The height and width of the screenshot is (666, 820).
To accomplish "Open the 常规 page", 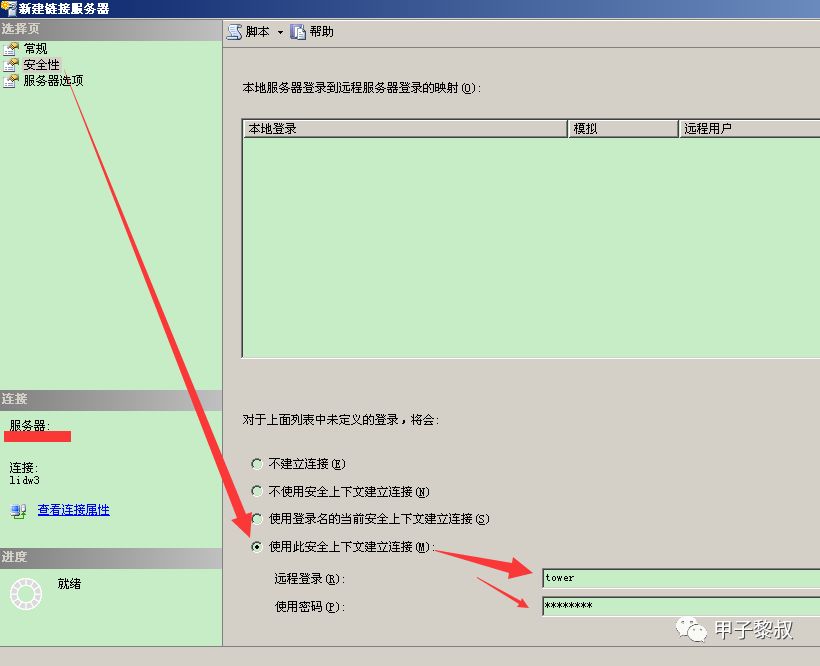I will [36, 49].
